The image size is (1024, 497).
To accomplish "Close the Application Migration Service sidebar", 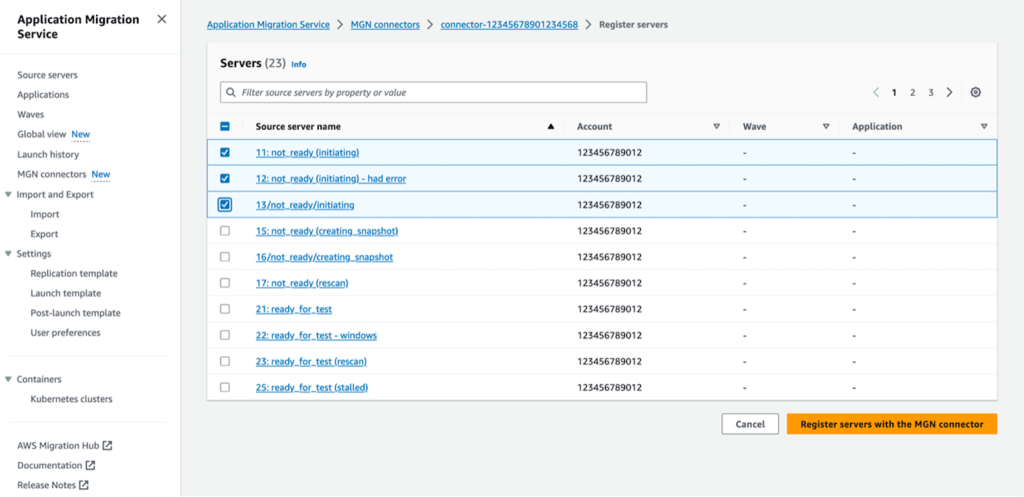I will click(161, 20).
